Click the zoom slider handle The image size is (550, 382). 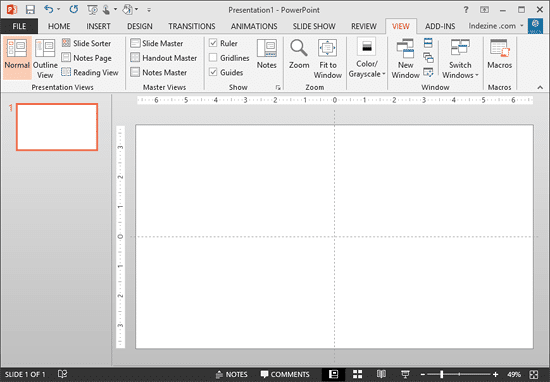click(x=442, y=374)
